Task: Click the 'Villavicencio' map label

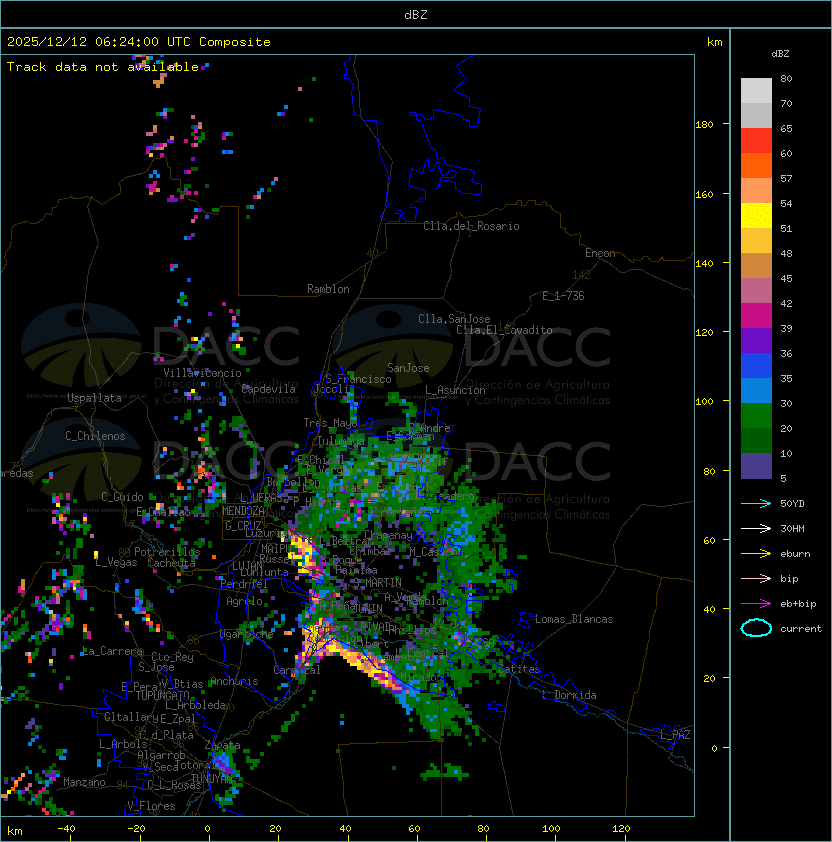Action: 202,373
